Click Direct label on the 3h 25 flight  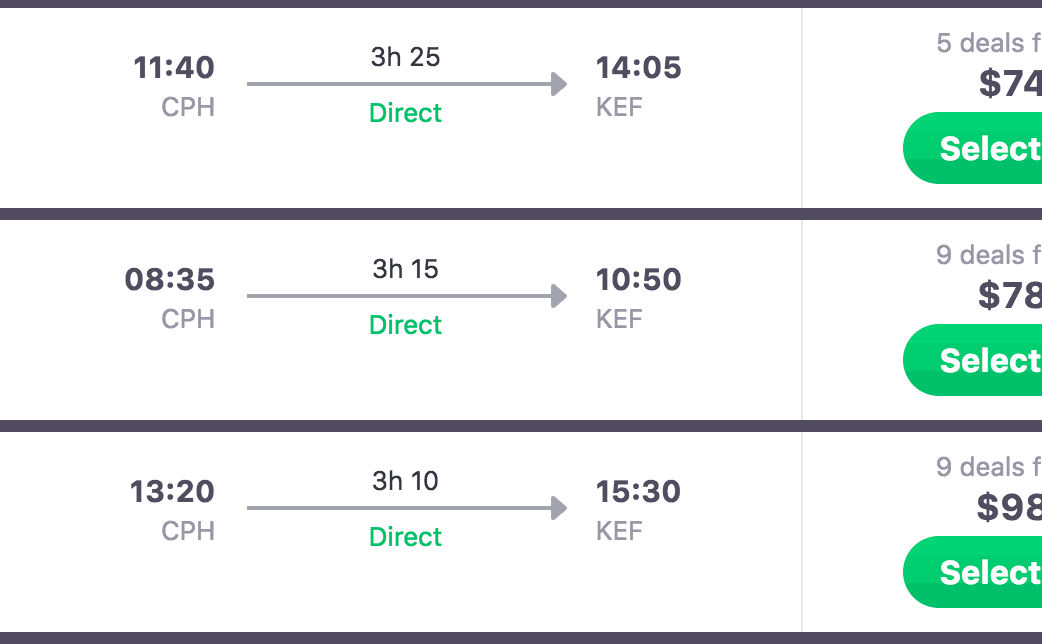point(406,113)
